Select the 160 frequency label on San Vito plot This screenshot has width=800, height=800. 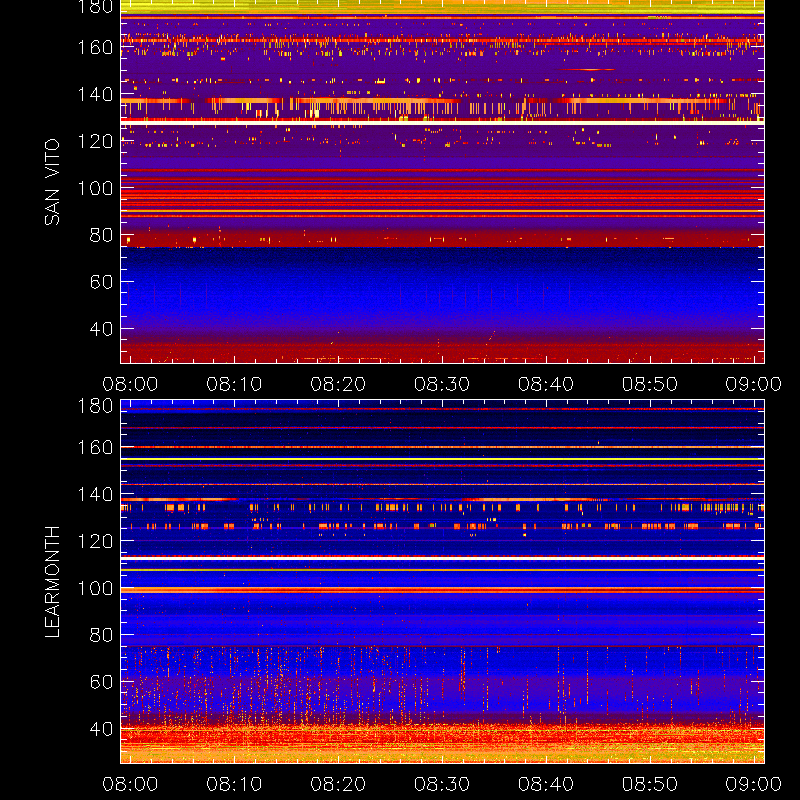coord(95,47)
